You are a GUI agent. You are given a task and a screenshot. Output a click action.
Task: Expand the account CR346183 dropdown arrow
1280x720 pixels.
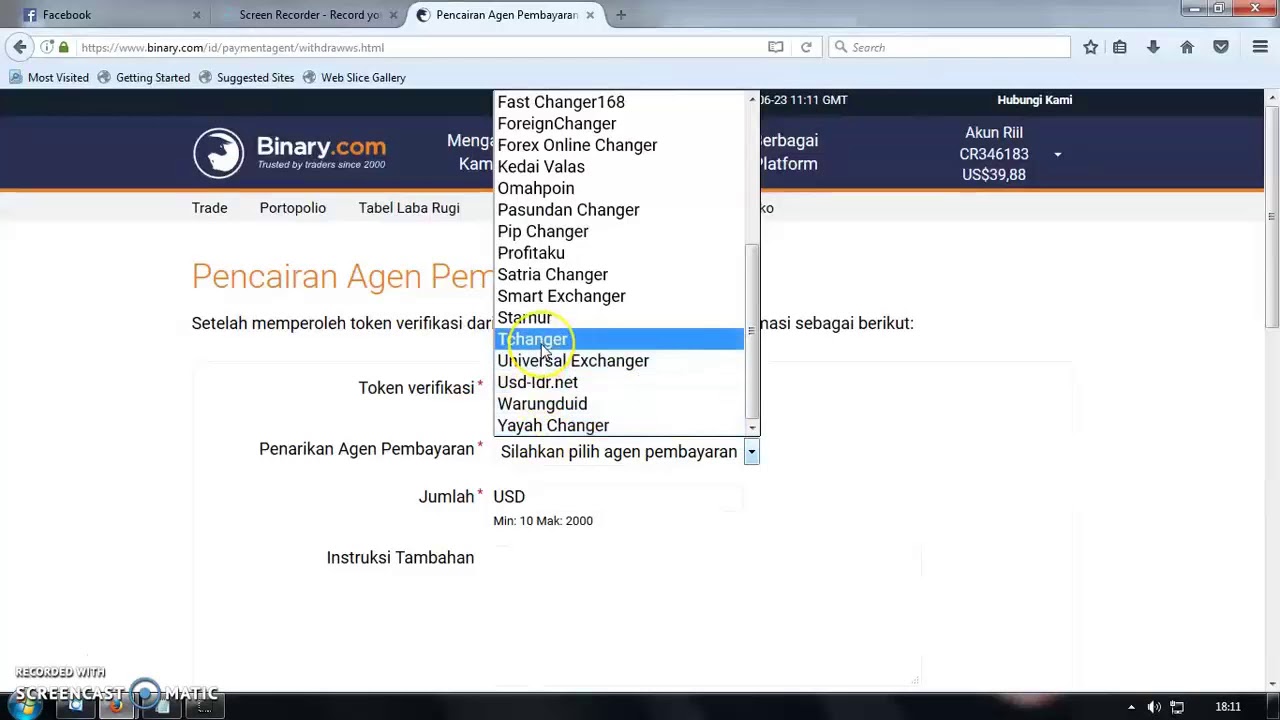(x=1058, y=154)
